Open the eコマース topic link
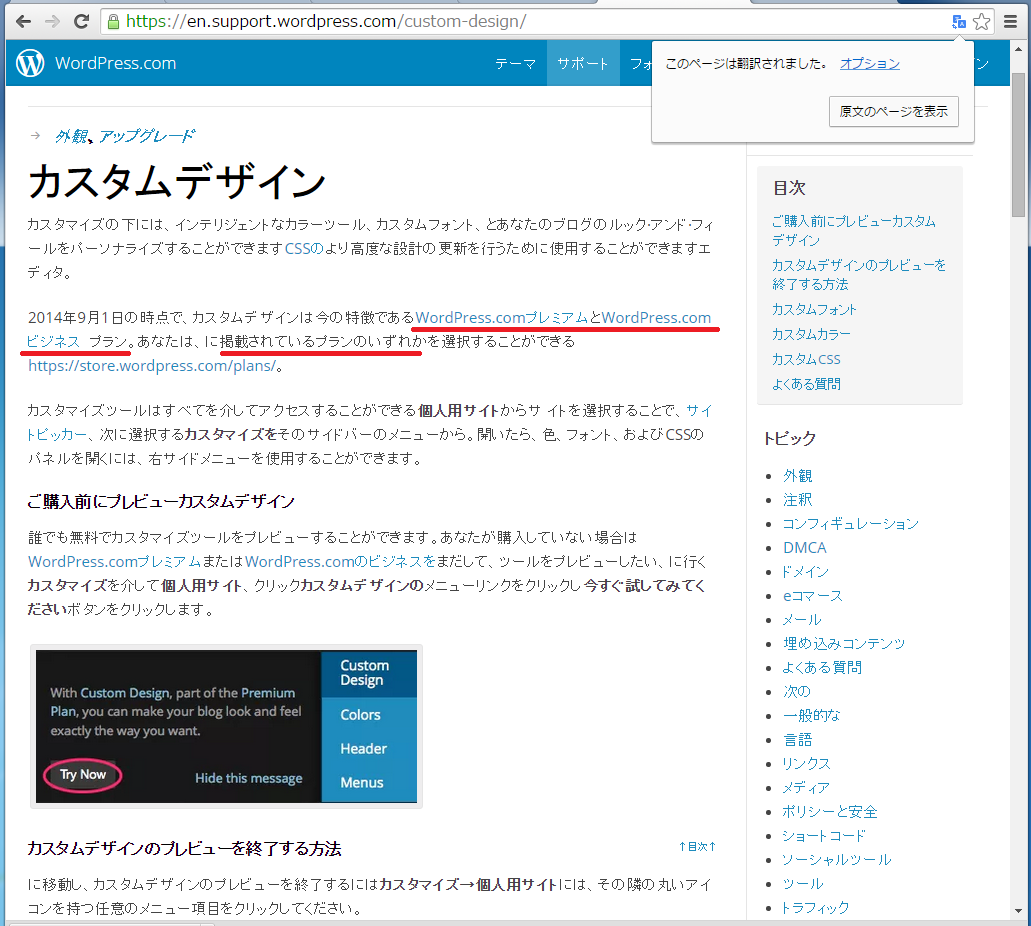This screenshot has height=926, width=1031. tap(813, 596)
